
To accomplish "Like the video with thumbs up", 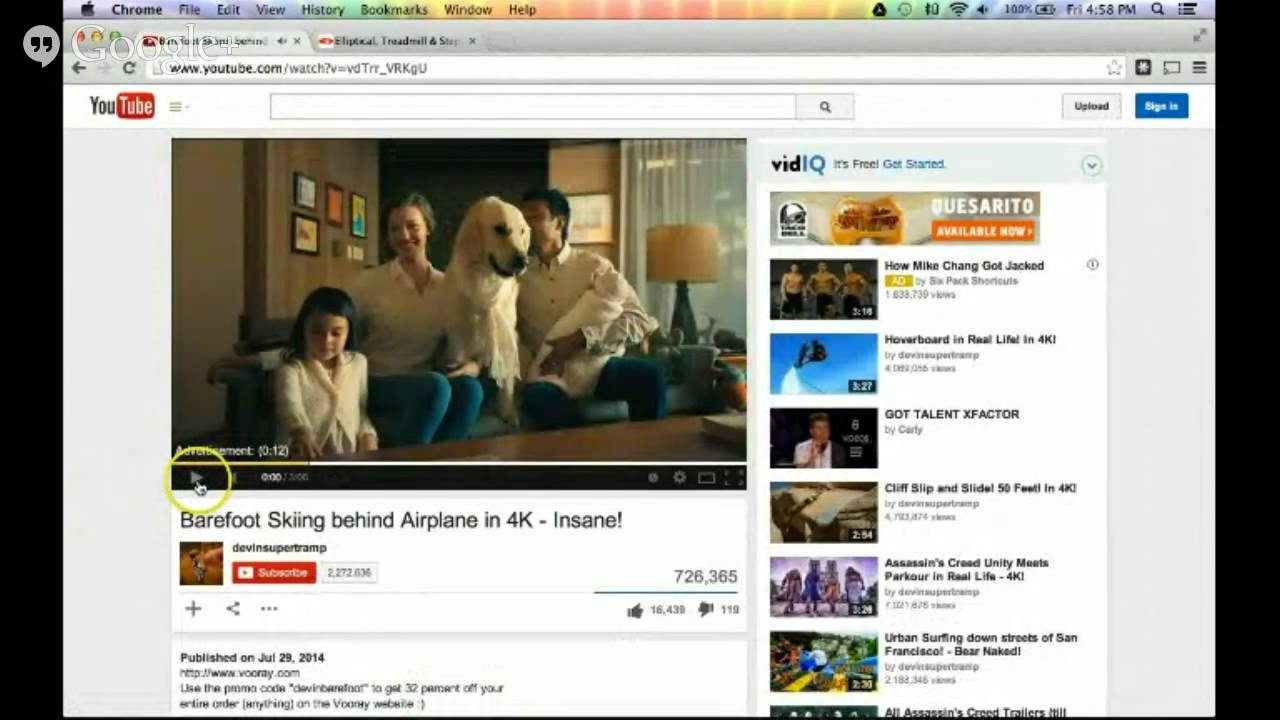I will point(635,610).
